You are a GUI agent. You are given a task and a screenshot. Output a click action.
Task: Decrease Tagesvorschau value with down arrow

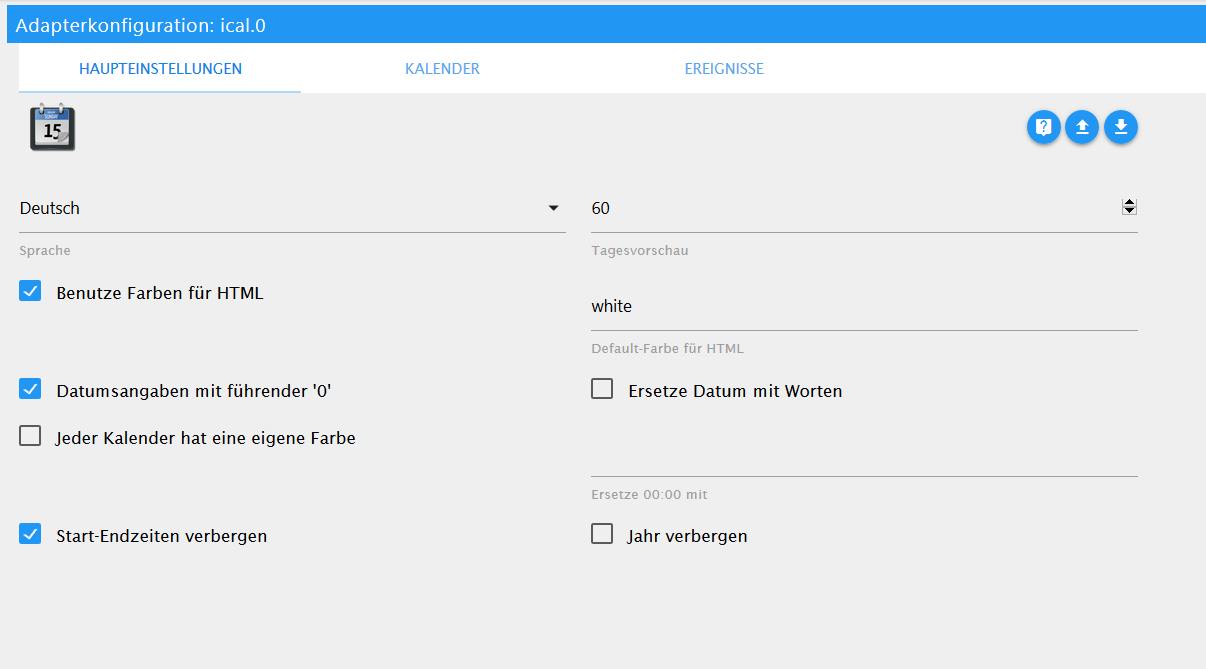click(x=1130, y=212)
